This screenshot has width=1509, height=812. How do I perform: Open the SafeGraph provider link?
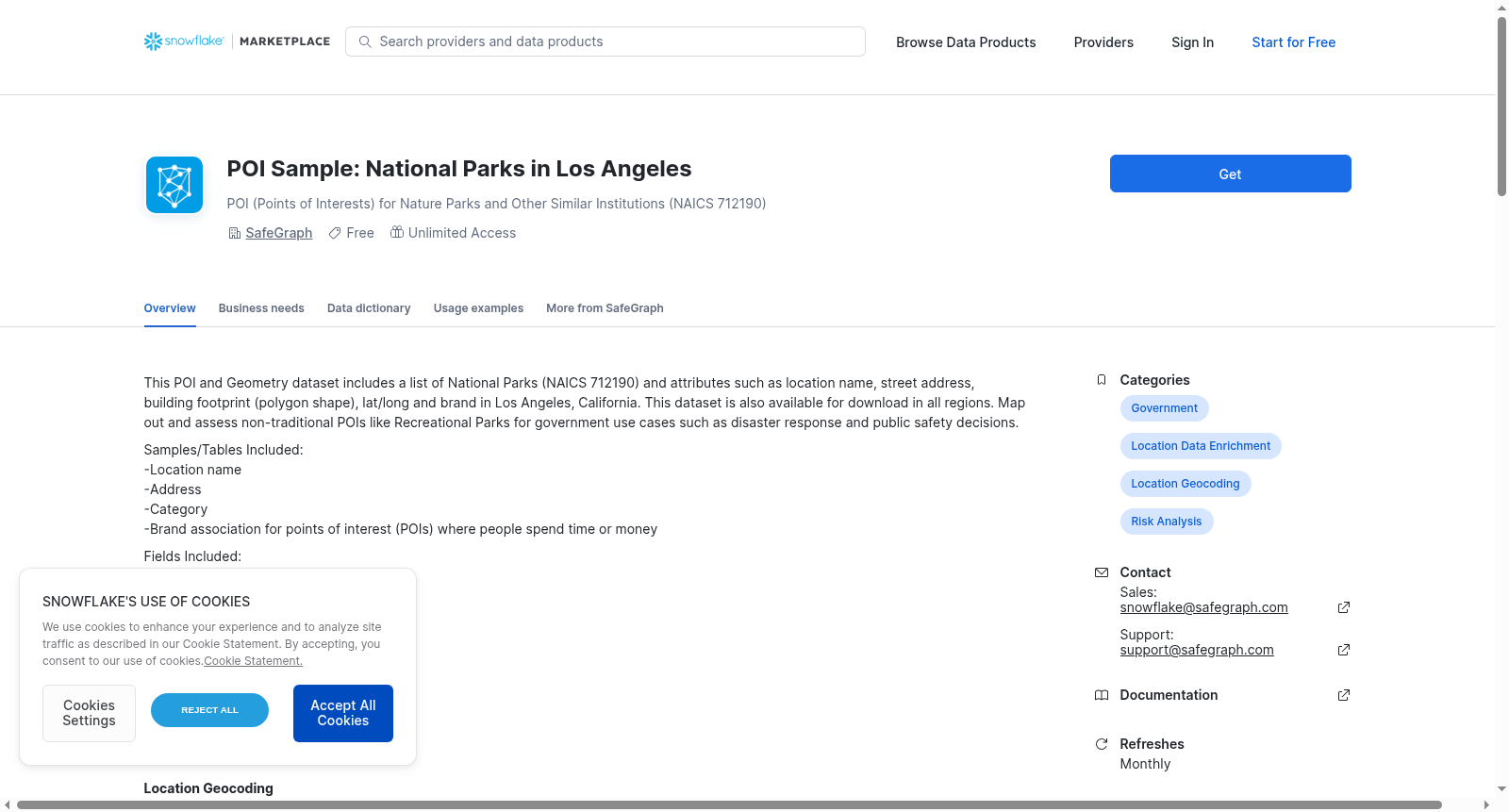click(278, 233)
